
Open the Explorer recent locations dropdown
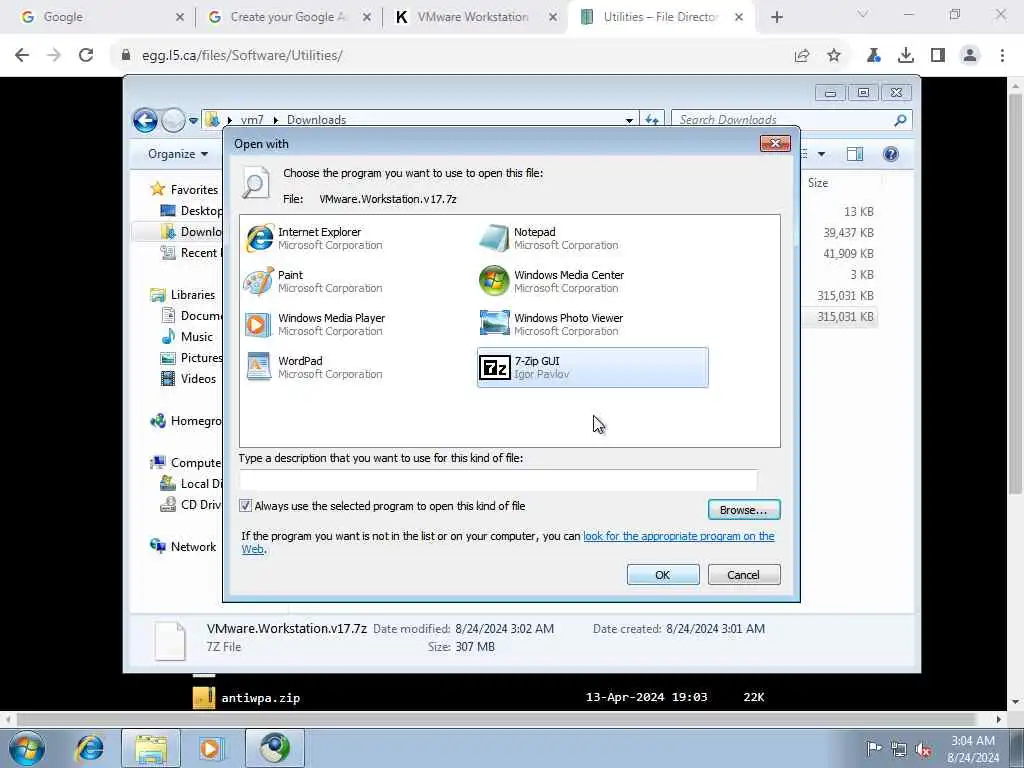point(193,121)
